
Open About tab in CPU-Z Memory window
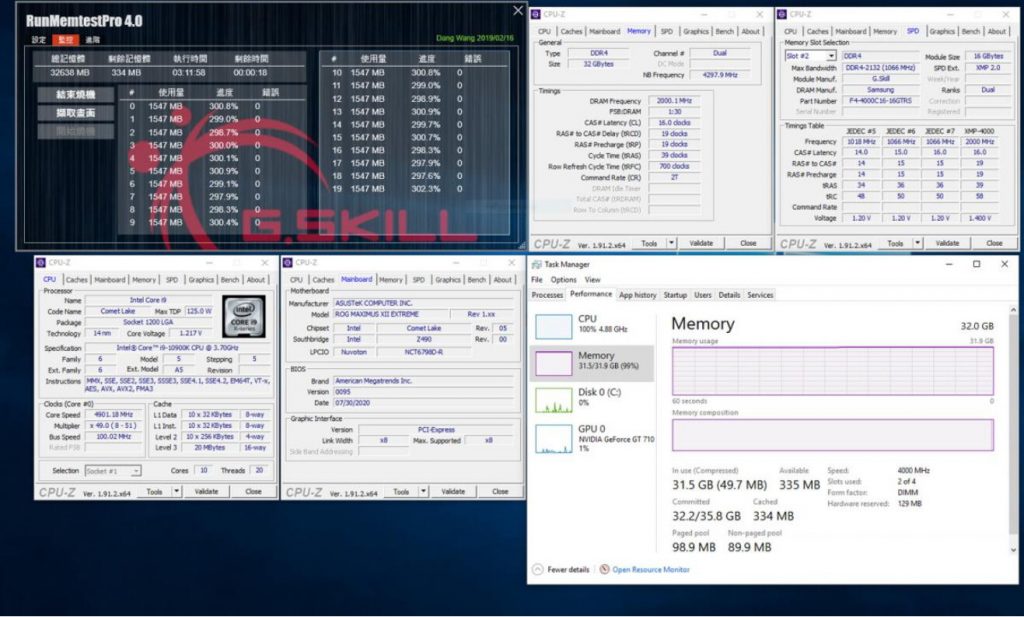[x=751, y=31]
